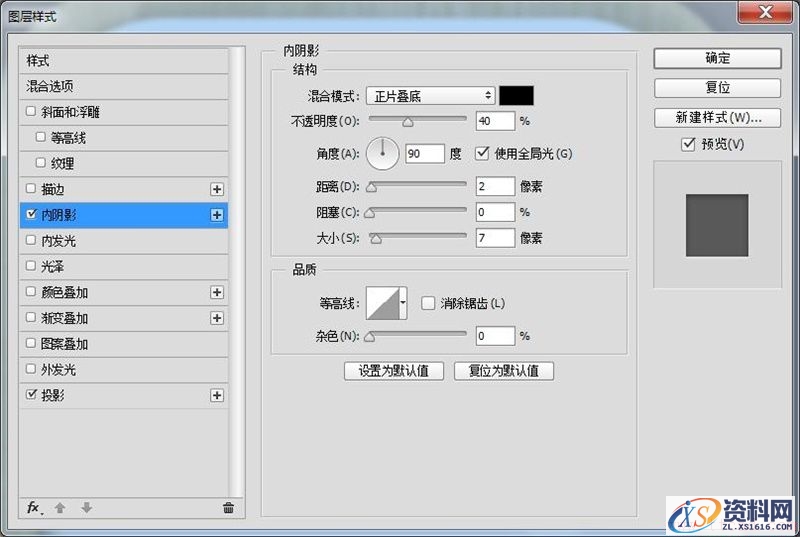This screenshot has width=800, height=537.
Task: Open the 投影 settings row
Action: [x=124, y=395]
